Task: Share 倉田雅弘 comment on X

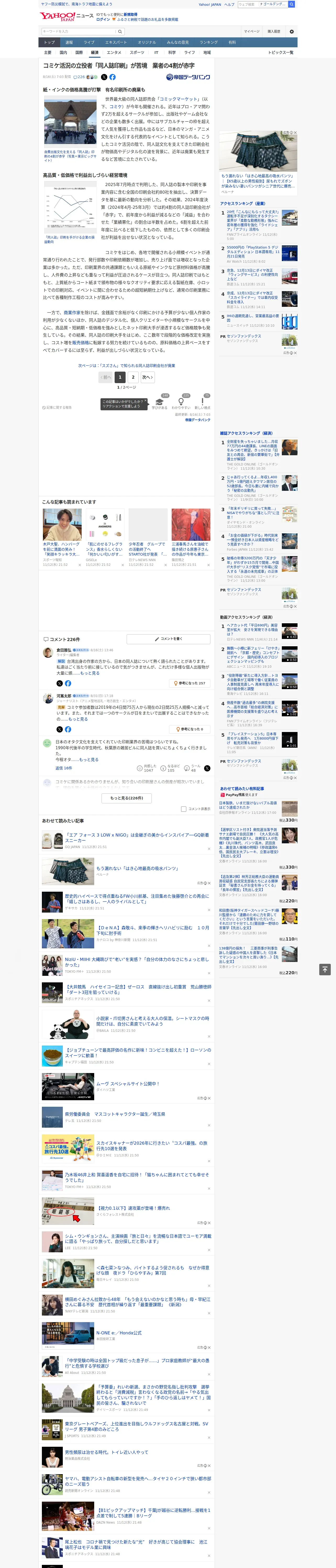Action: [60, 684]
